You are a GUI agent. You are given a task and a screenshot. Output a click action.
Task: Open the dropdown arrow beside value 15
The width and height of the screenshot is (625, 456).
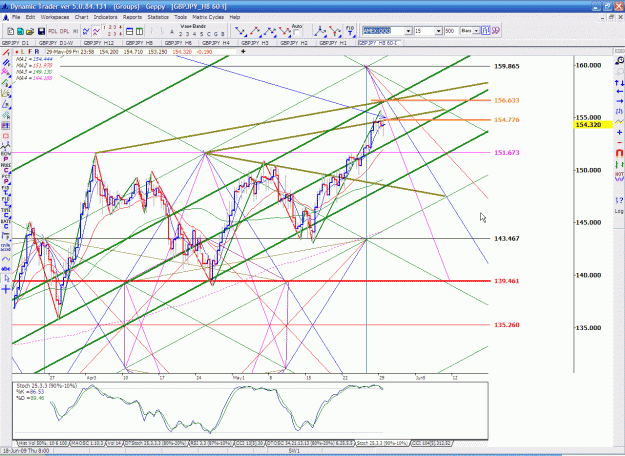(438, 31)
